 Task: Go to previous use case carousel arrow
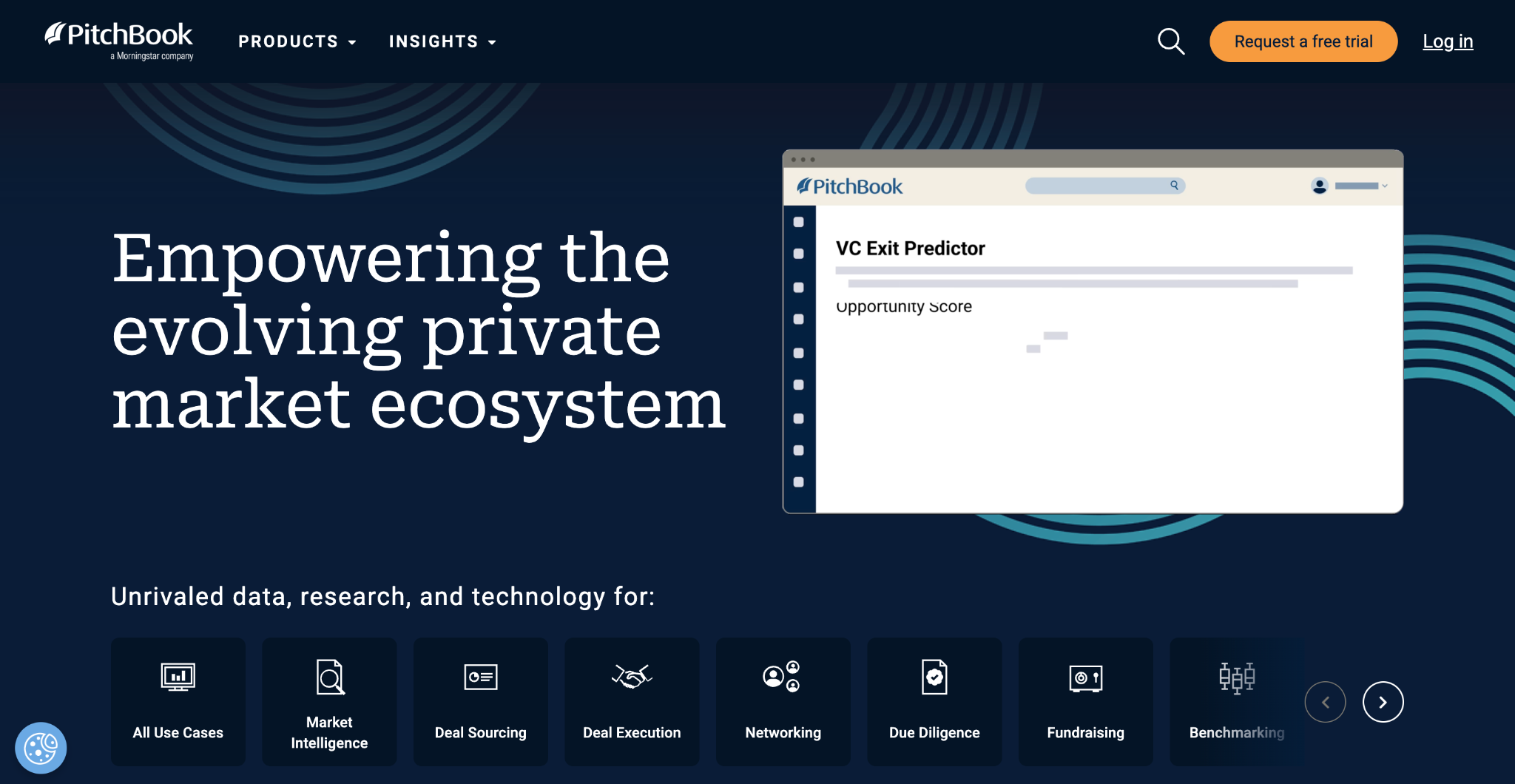[x=1325, y=702]
